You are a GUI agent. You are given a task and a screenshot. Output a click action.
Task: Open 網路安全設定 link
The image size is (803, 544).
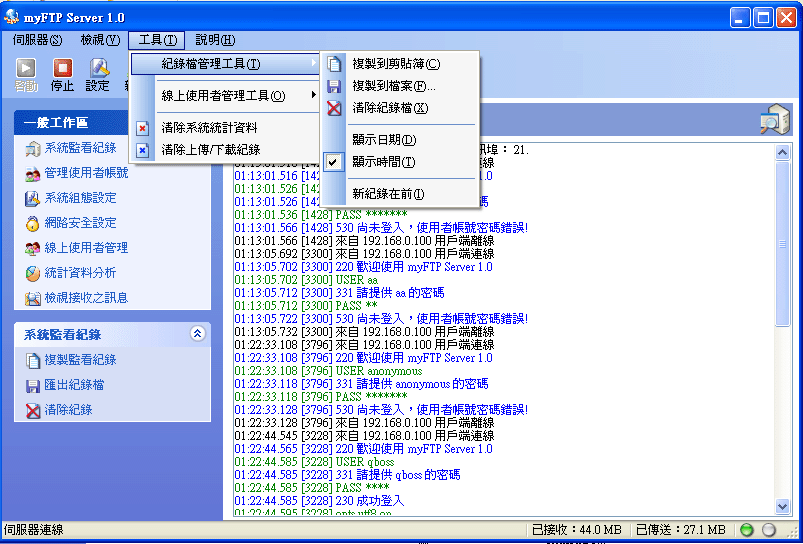[x=80, y=223]
